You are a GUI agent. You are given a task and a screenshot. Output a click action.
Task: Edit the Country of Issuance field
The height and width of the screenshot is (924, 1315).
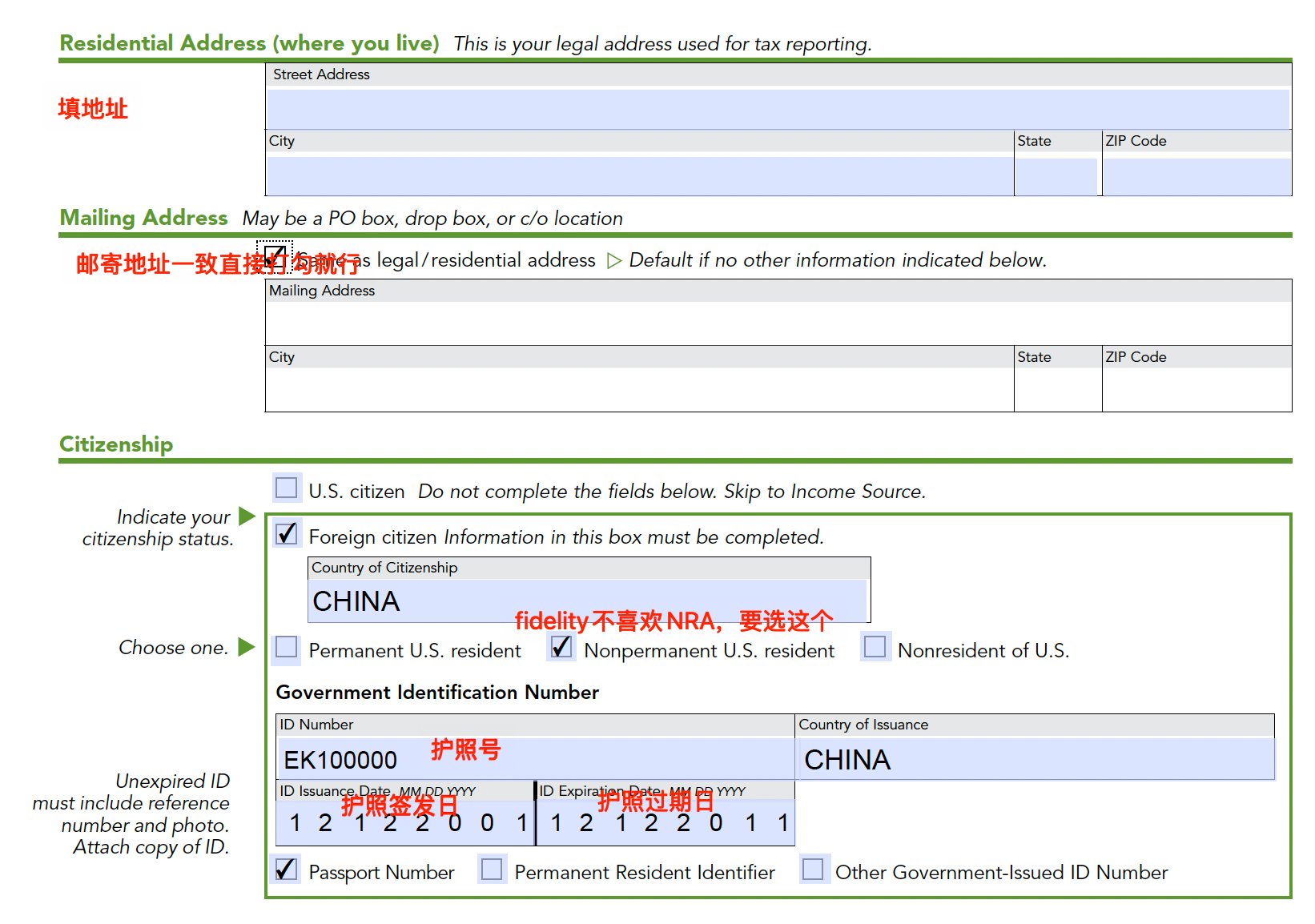click(1036, 759)
